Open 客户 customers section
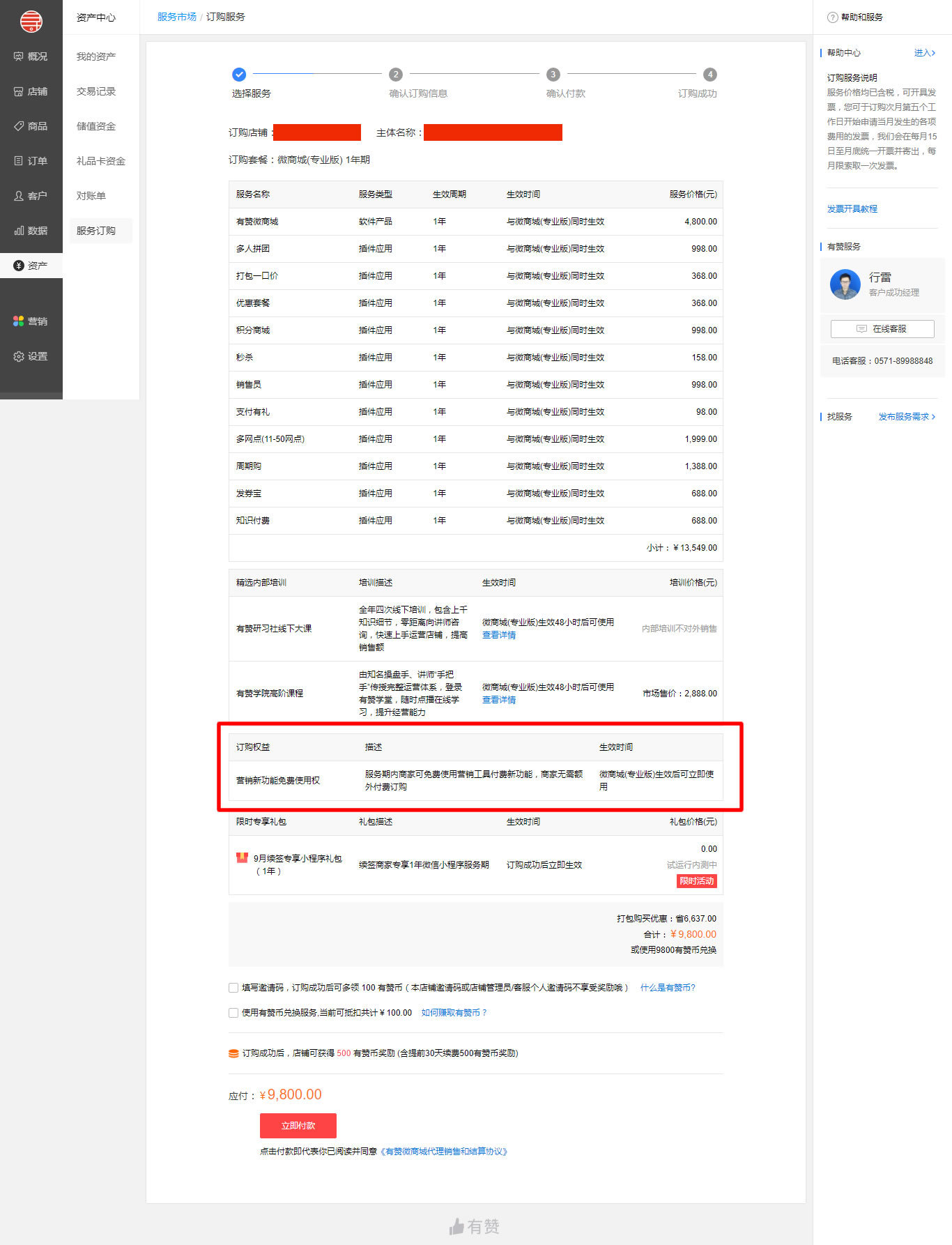 [31, 196]
